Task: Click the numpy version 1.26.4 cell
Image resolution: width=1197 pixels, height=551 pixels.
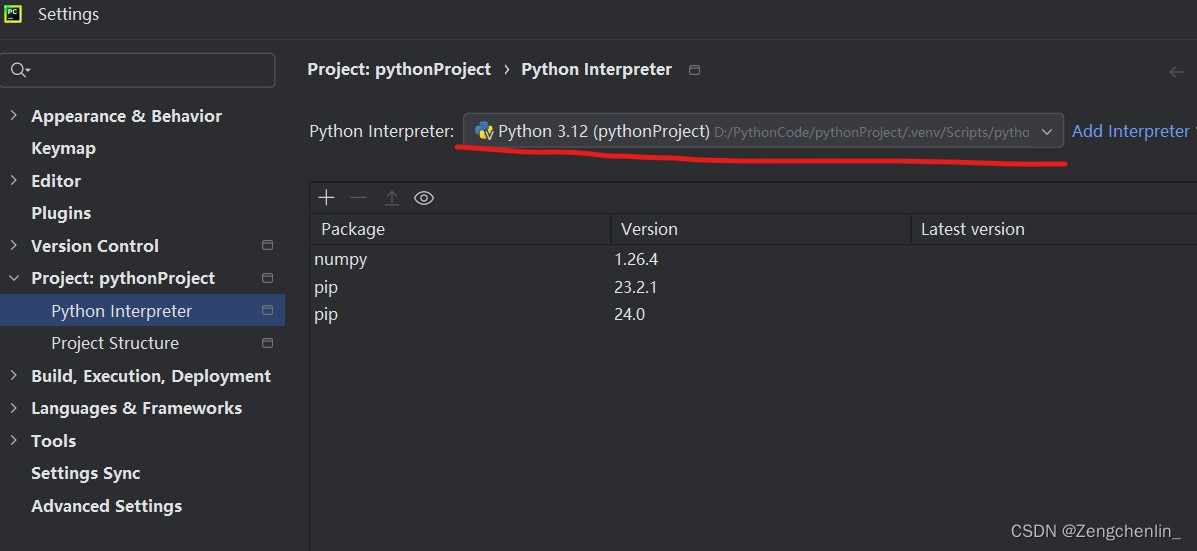Action: tap(636, 259)
